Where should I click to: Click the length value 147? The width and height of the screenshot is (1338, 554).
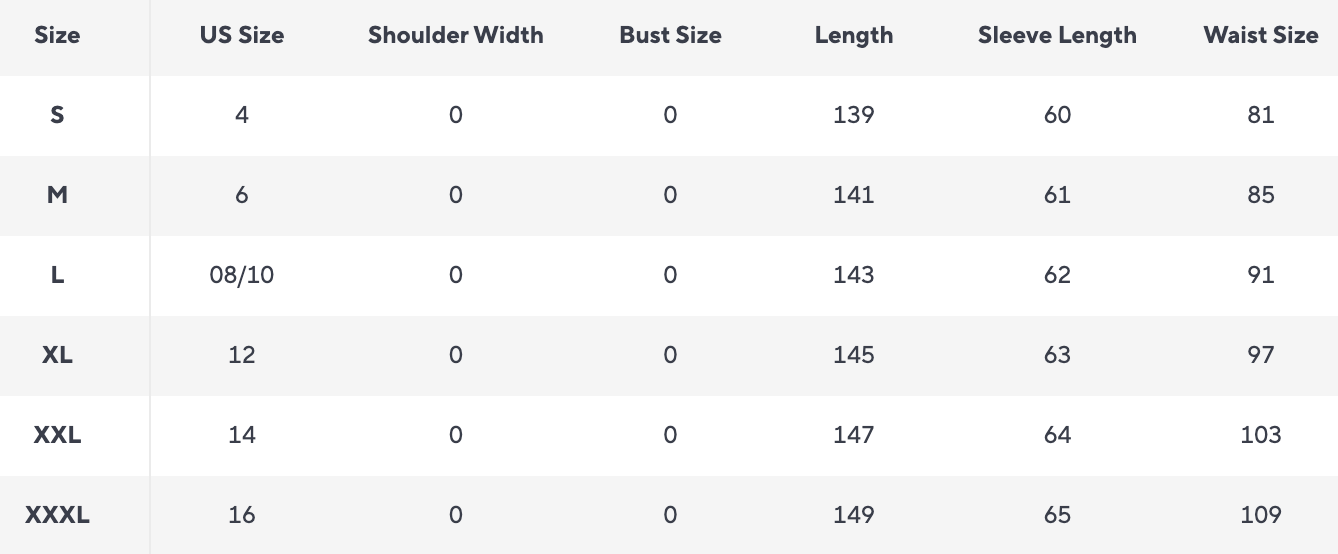[x=854, y=435]
